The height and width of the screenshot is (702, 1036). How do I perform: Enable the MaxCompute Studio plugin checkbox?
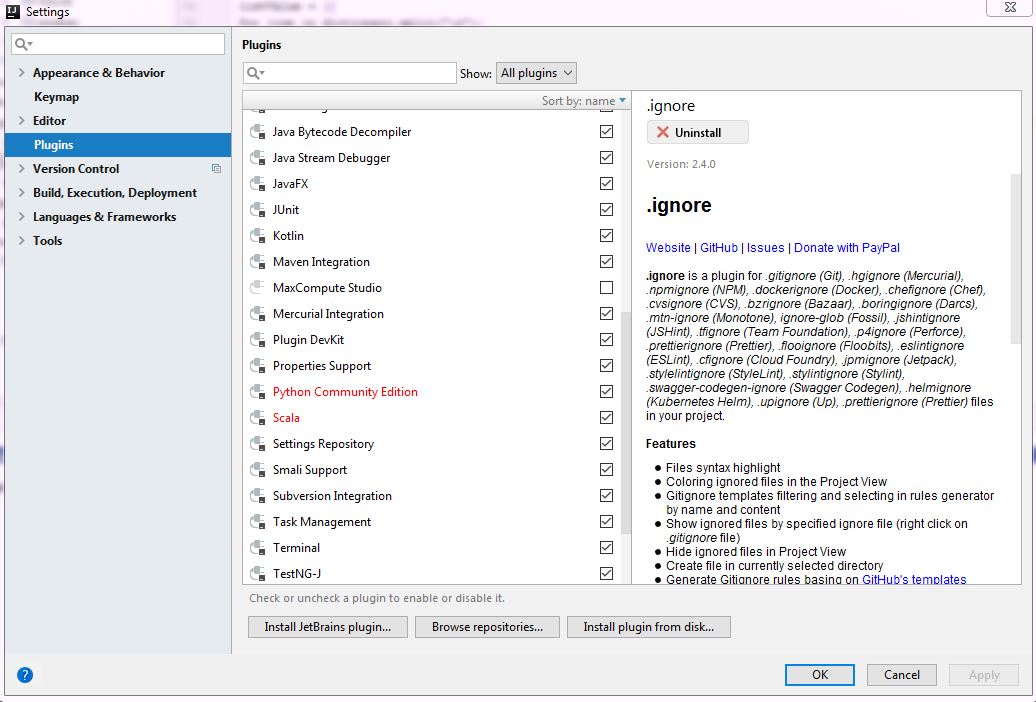point(606,288)
